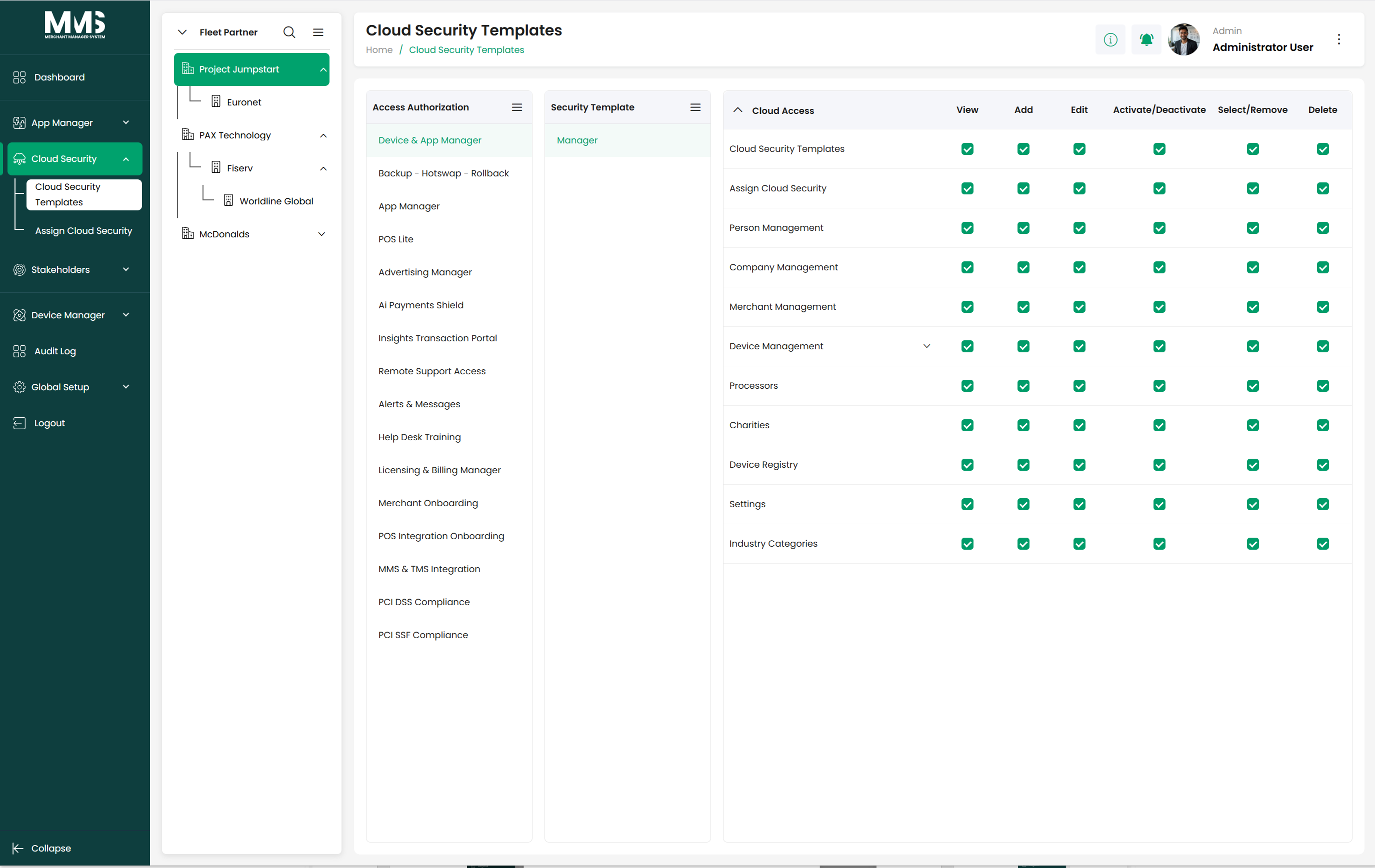Click the Project Jumpstart building icon

pos(188,69)
